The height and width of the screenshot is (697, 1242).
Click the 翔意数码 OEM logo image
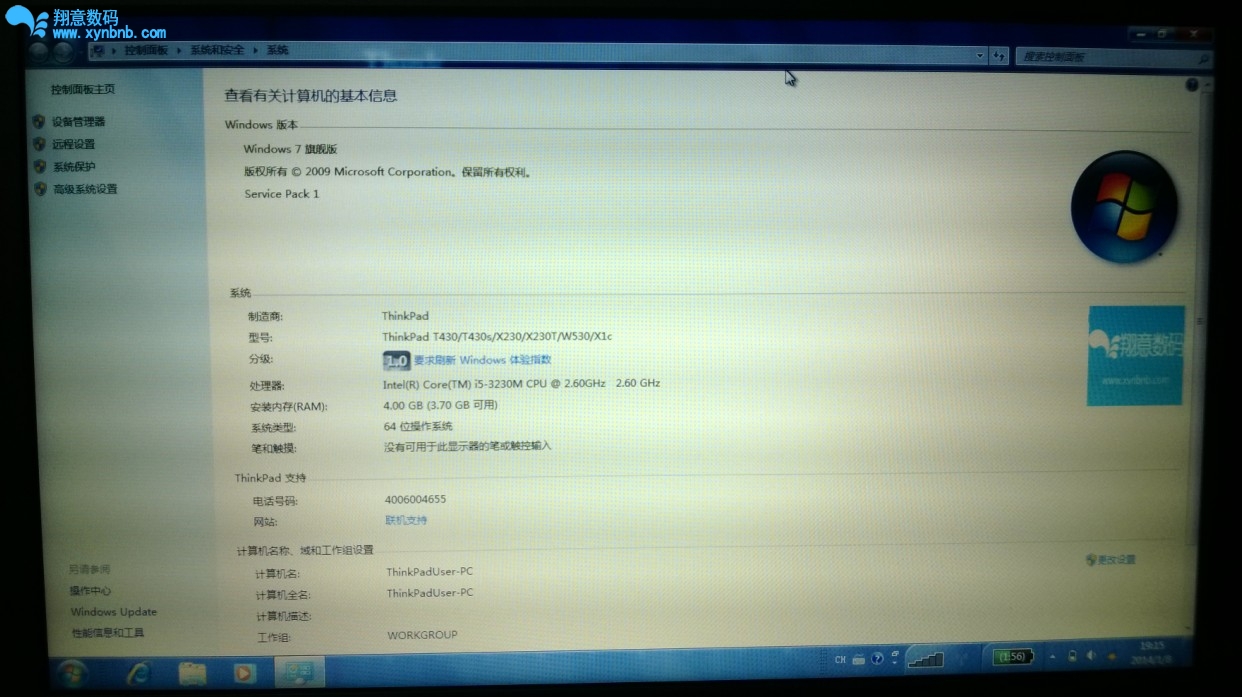pyautogui.click(x=1135, y=356)
